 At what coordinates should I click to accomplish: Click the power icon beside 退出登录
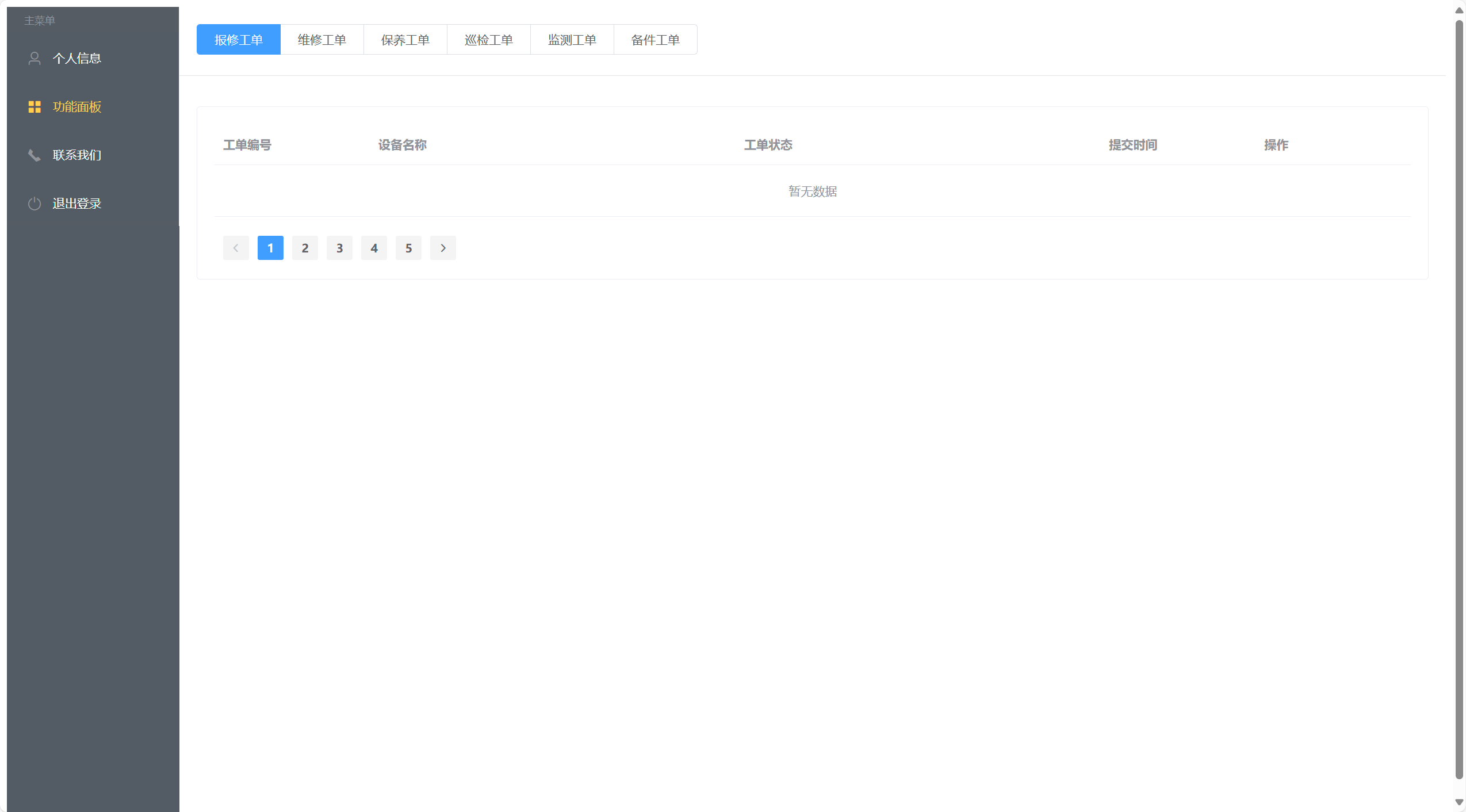point(35,203)
